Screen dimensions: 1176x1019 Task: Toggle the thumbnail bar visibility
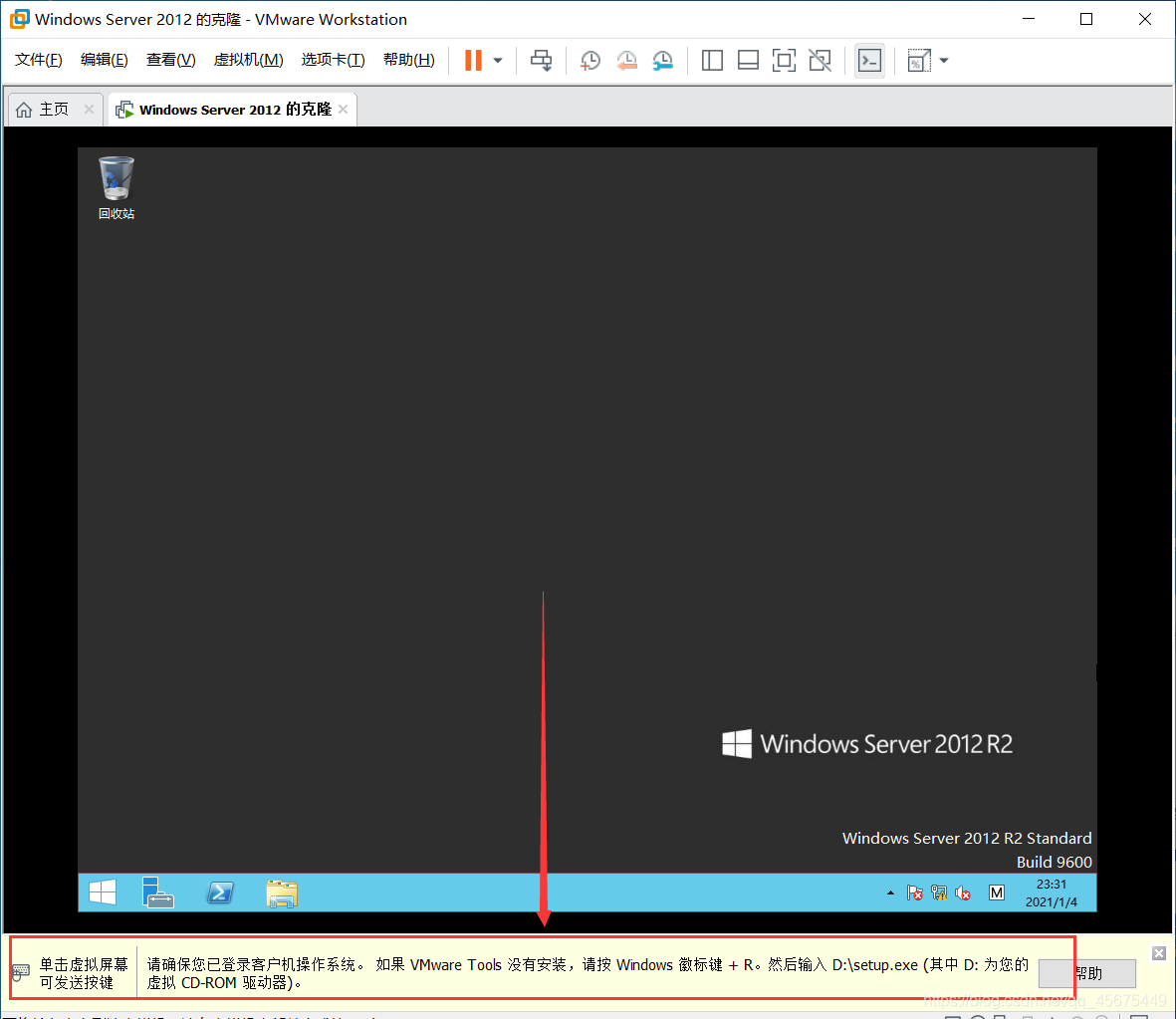[x=748, y=60]
